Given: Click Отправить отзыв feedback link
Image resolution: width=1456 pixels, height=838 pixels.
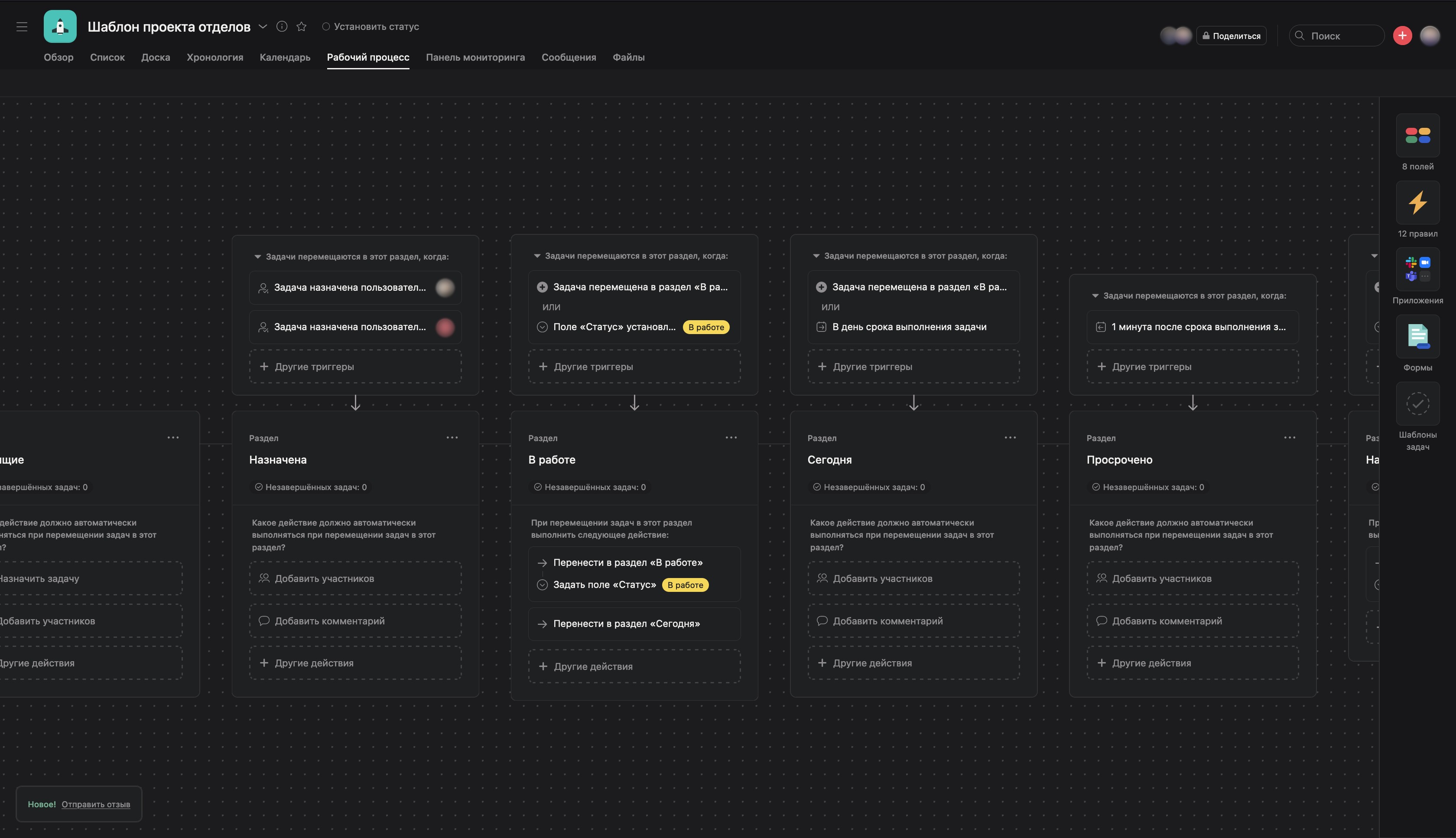Looking at the screenshot, I should [x=95, y=804].
